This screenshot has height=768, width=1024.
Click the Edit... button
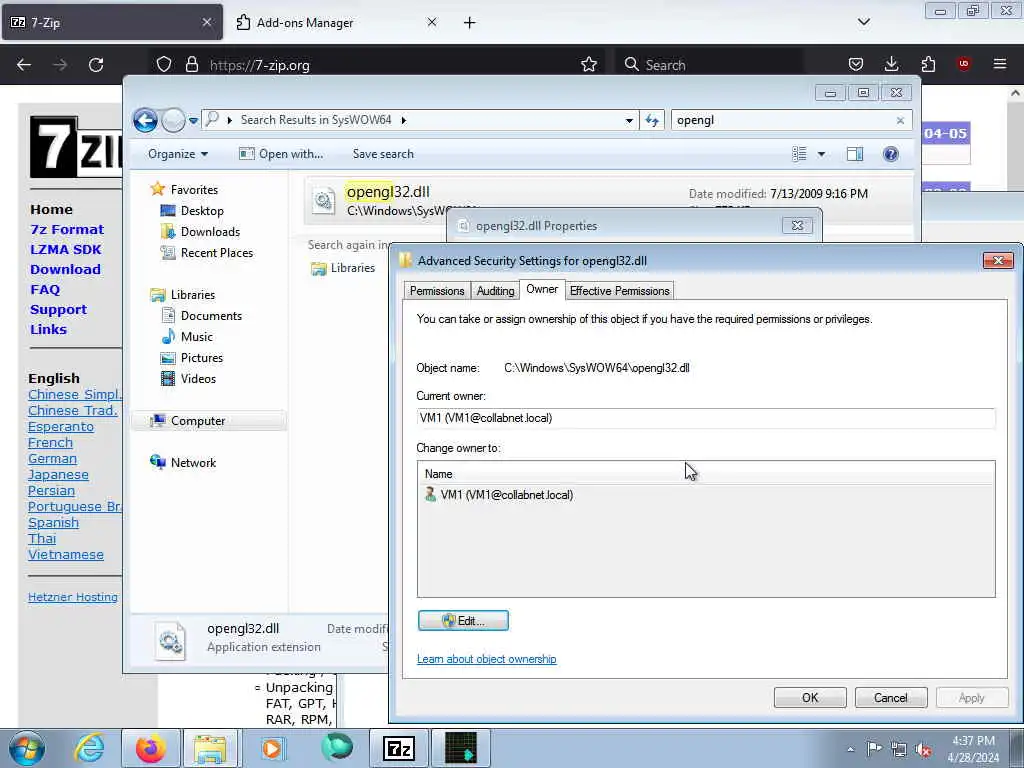pos(463,621)
